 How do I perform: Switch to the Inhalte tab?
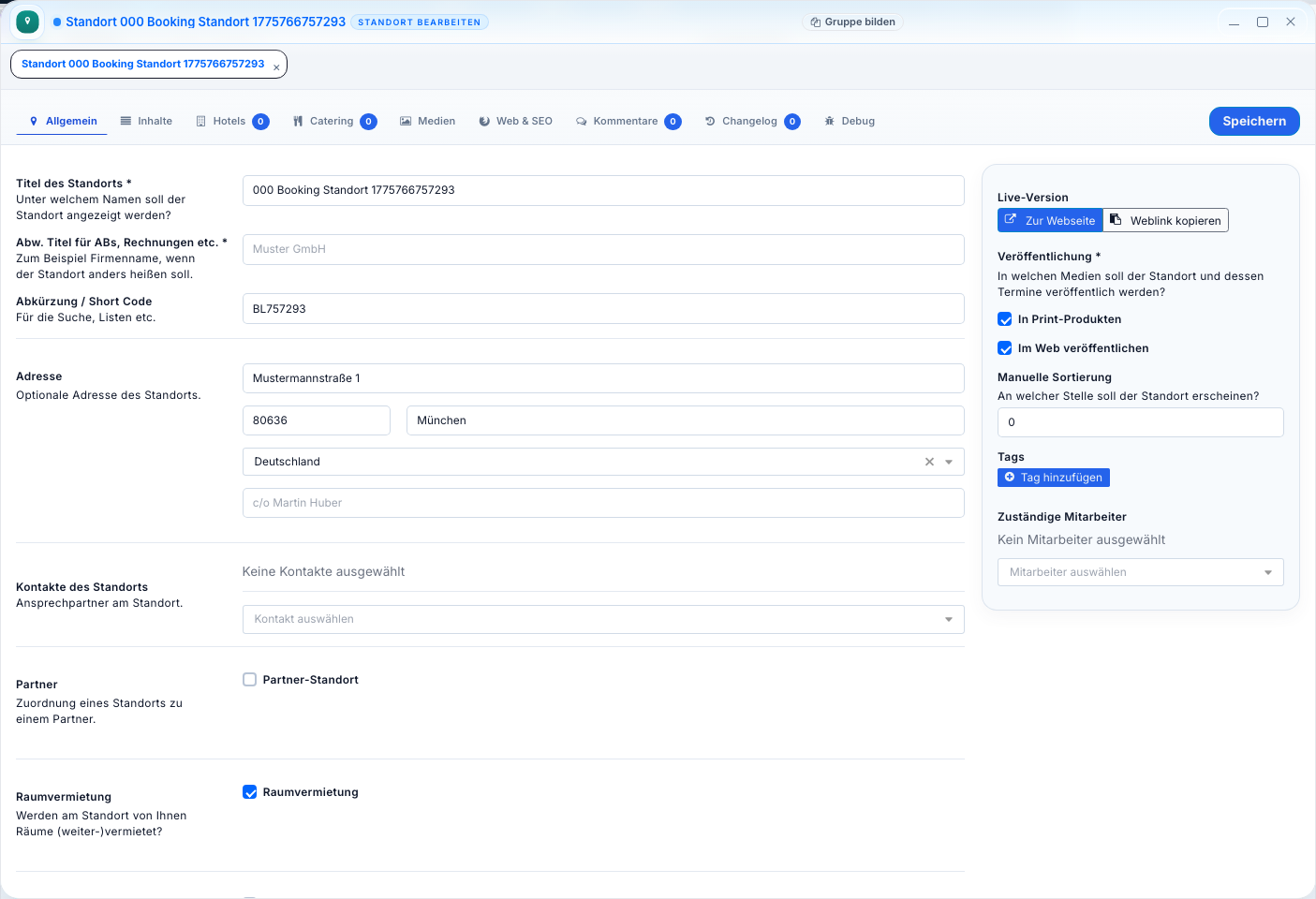(x=146, y=121)
